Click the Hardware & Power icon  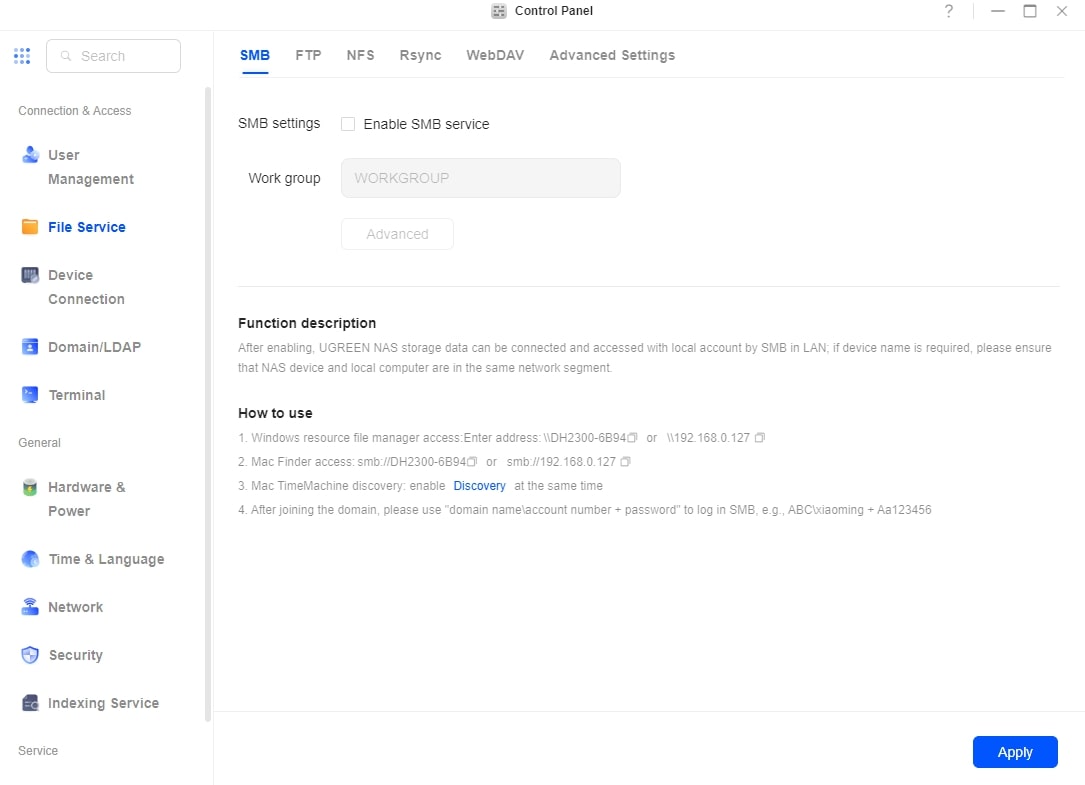30,487
